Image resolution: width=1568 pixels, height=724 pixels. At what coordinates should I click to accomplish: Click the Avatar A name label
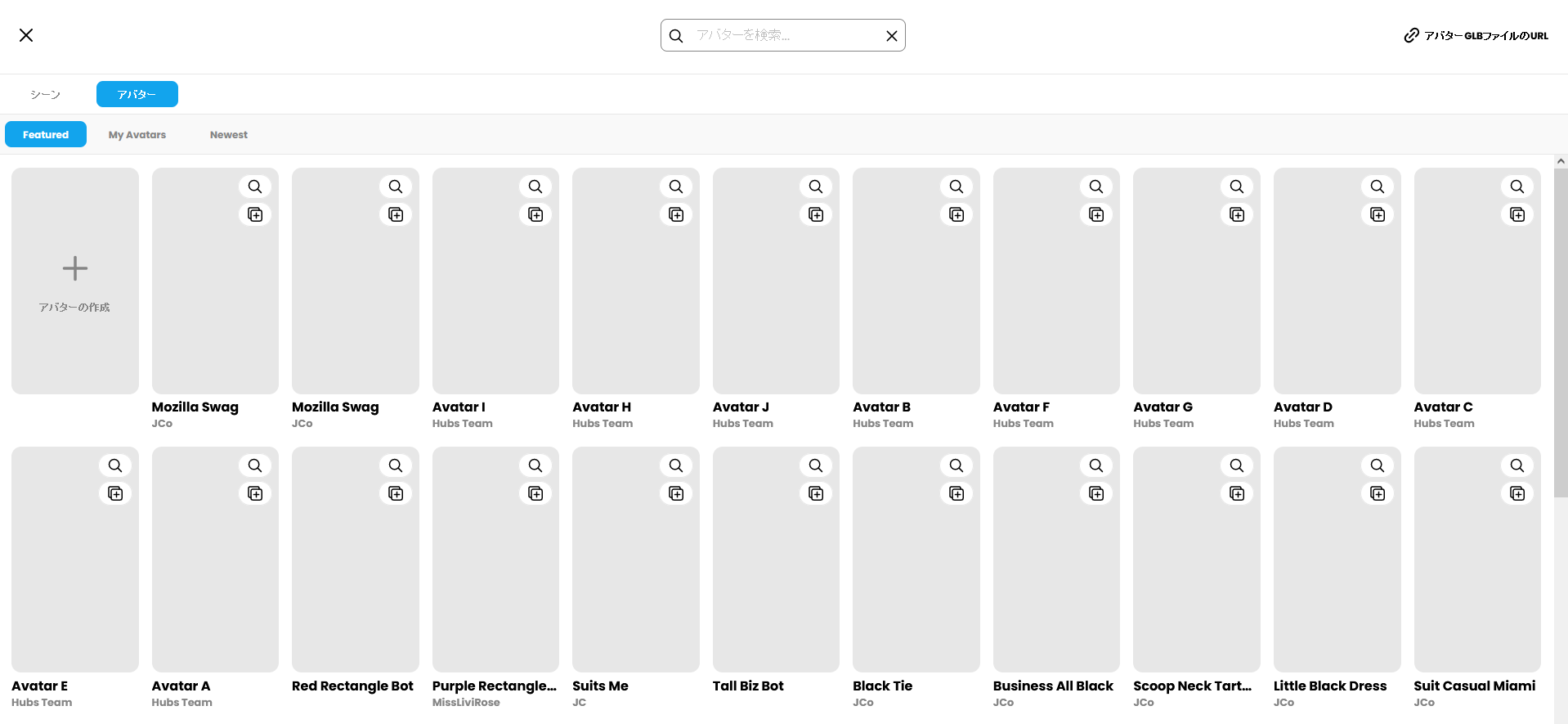pyautogui.click(x=181, y=686)
